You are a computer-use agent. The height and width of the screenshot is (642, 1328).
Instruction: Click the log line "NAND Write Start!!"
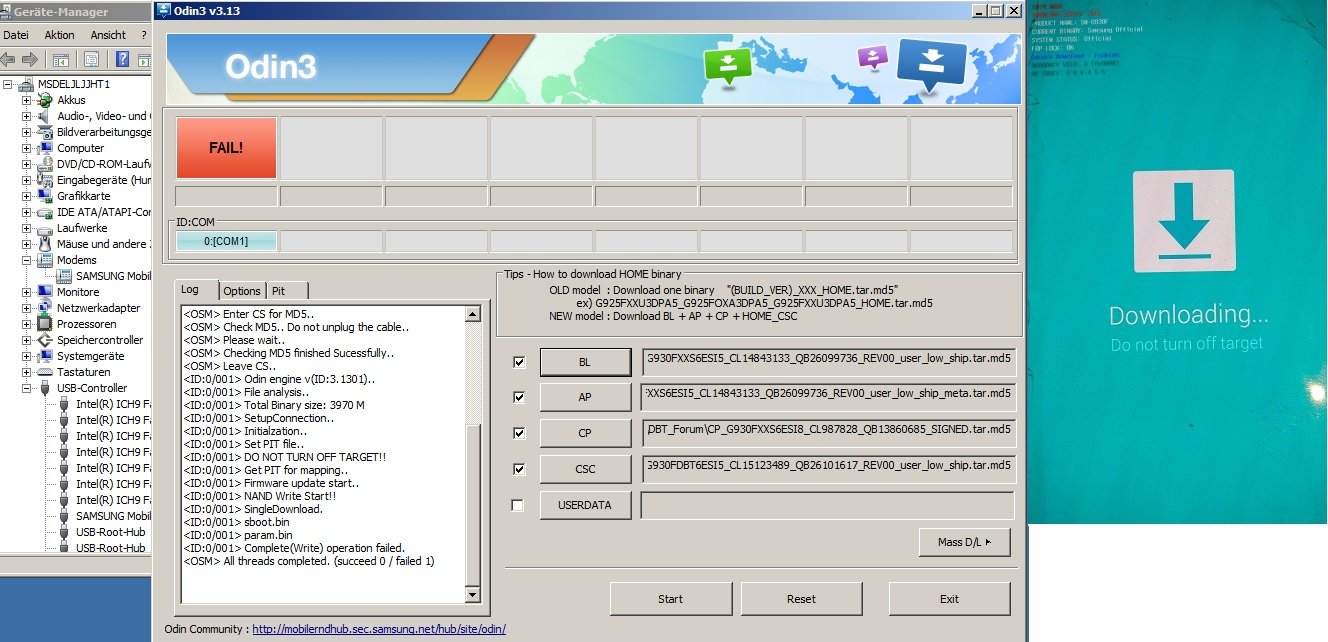point(260,496)
